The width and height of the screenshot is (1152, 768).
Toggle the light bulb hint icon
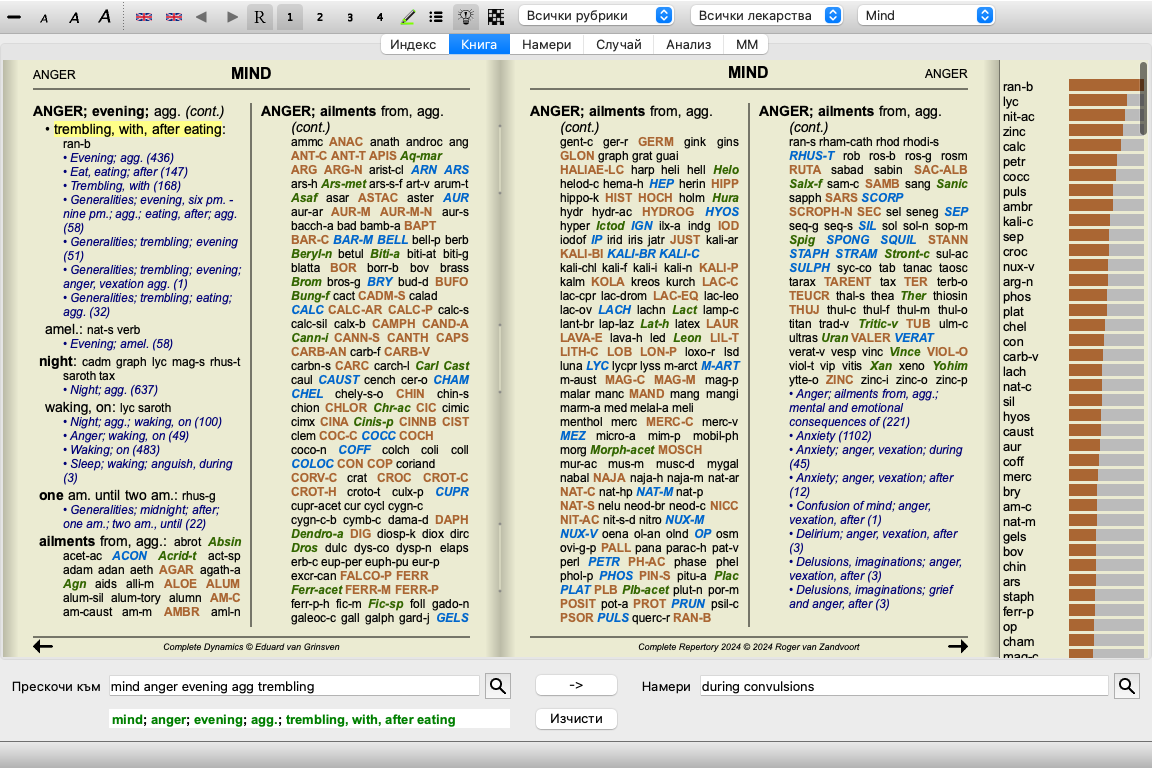tap(465, 16)
